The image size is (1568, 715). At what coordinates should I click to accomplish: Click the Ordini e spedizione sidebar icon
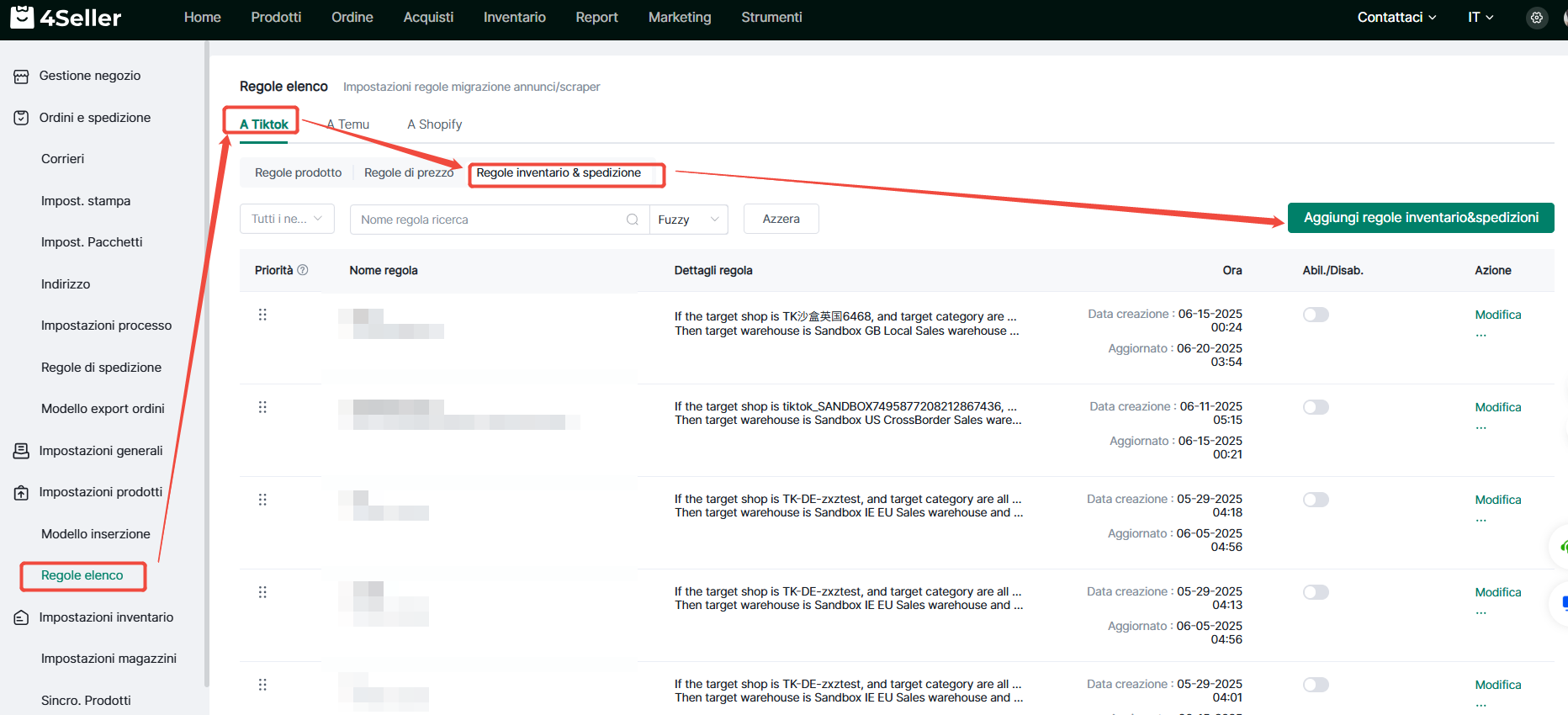[x=21, y=118]
